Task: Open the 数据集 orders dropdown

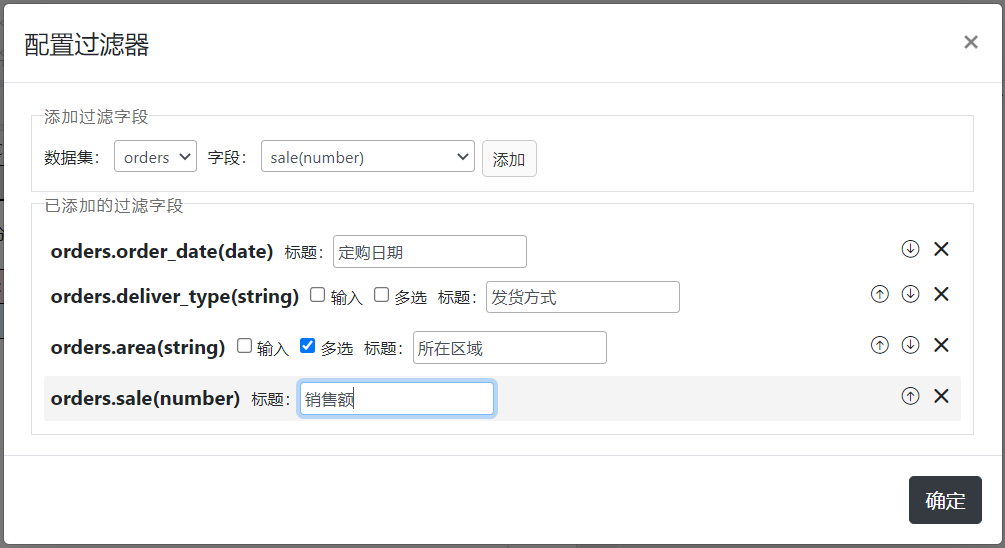Action: (x=155, y=156)
